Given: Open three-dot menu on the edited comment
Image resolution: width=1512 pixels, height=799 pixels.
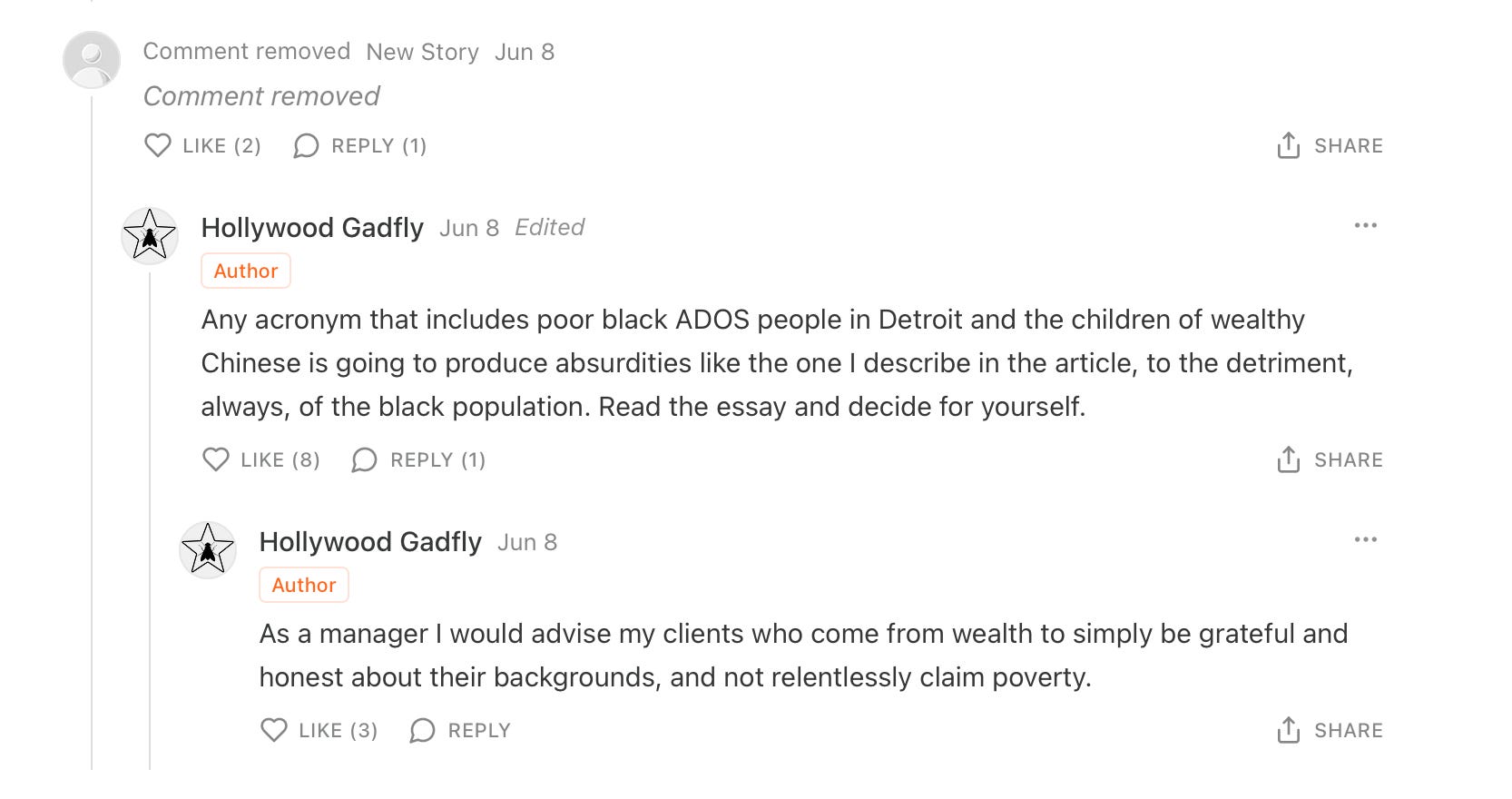Looking at the screenshot, I should pos(1365,225).
